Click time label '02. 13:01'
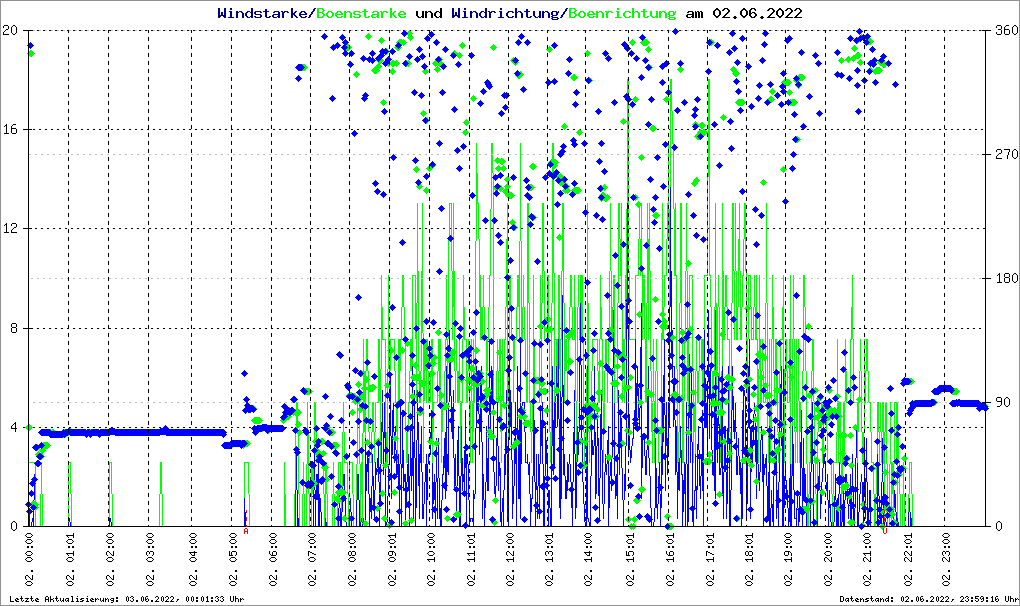 550,559
